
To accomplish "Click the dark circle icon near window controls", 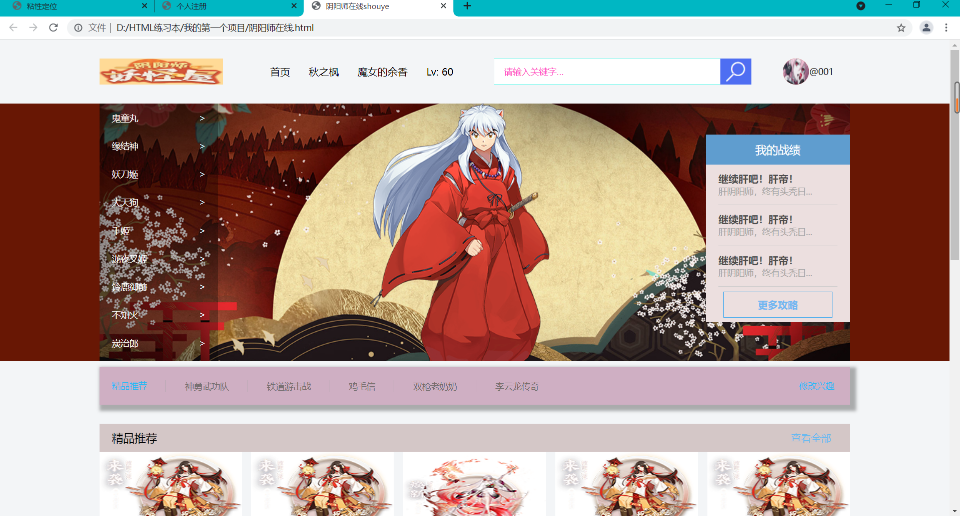I will (x=861, y=6).
